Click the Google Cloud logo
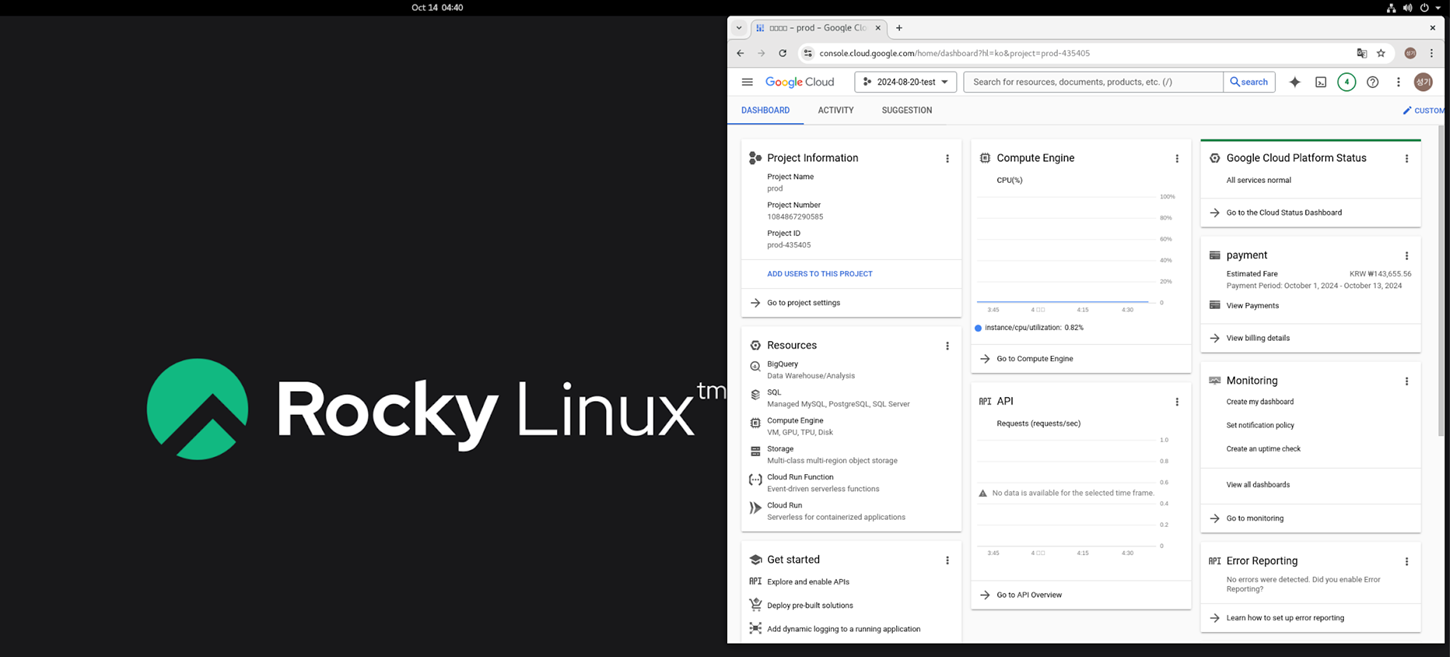The height and width of the screenshot is (657, 1450). 799,82
